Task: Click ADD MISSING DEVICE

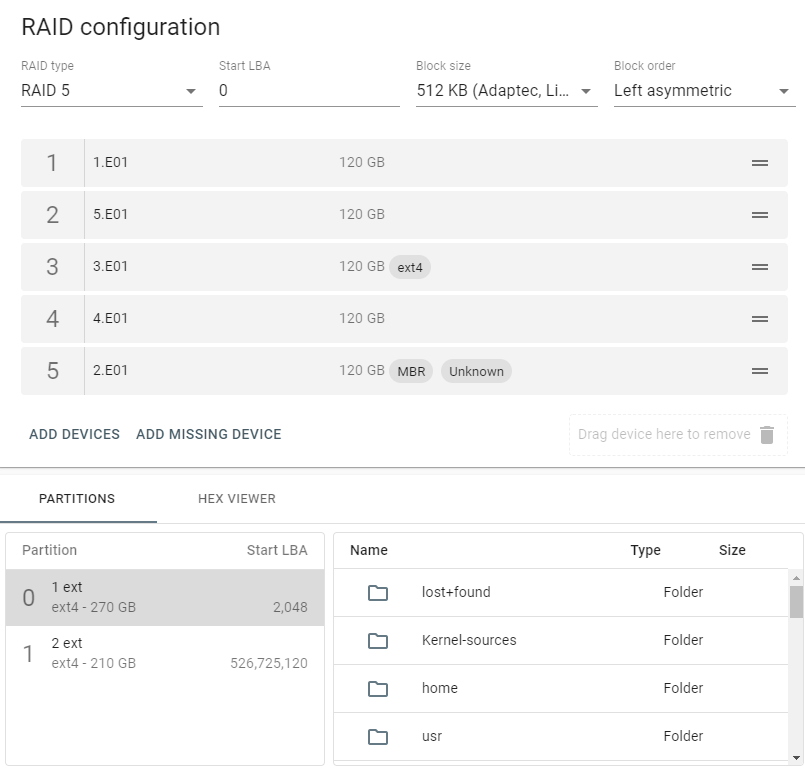Action: pos(208,434)
